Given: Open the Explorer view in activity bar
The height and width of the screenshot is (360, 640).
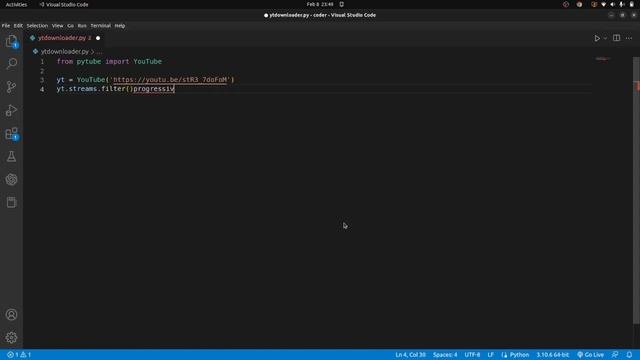Looking at the screenshot, I should pyautogui.click(x=11, y=41).
